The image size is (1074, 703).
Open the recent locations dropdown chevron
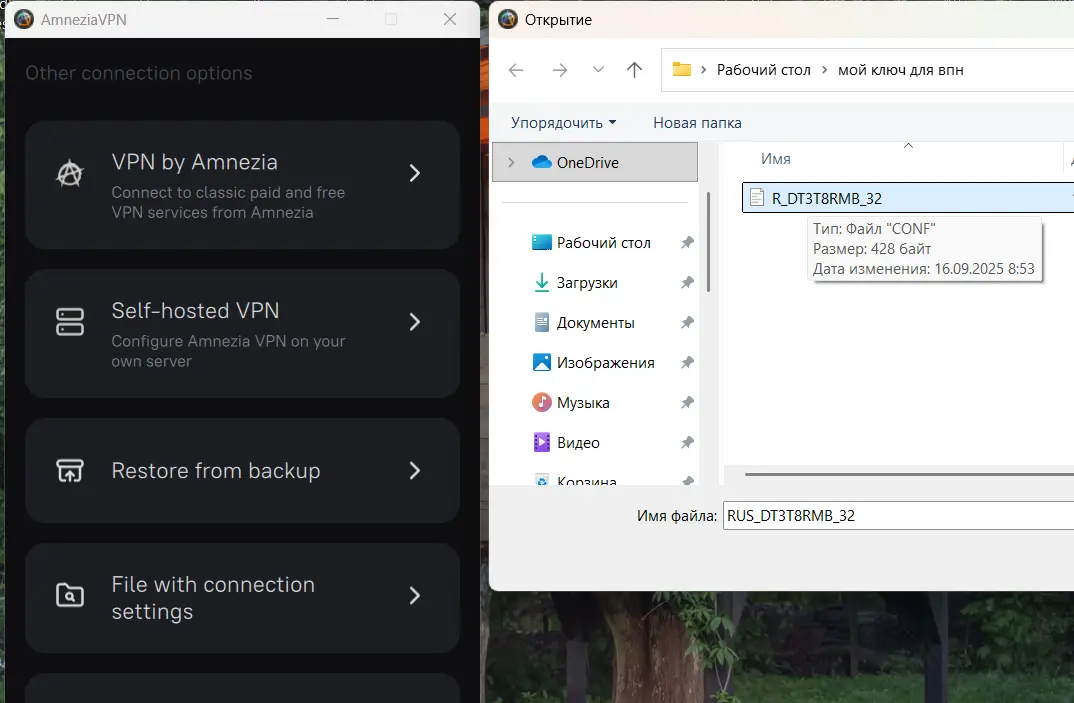click(x=598, y=70)
